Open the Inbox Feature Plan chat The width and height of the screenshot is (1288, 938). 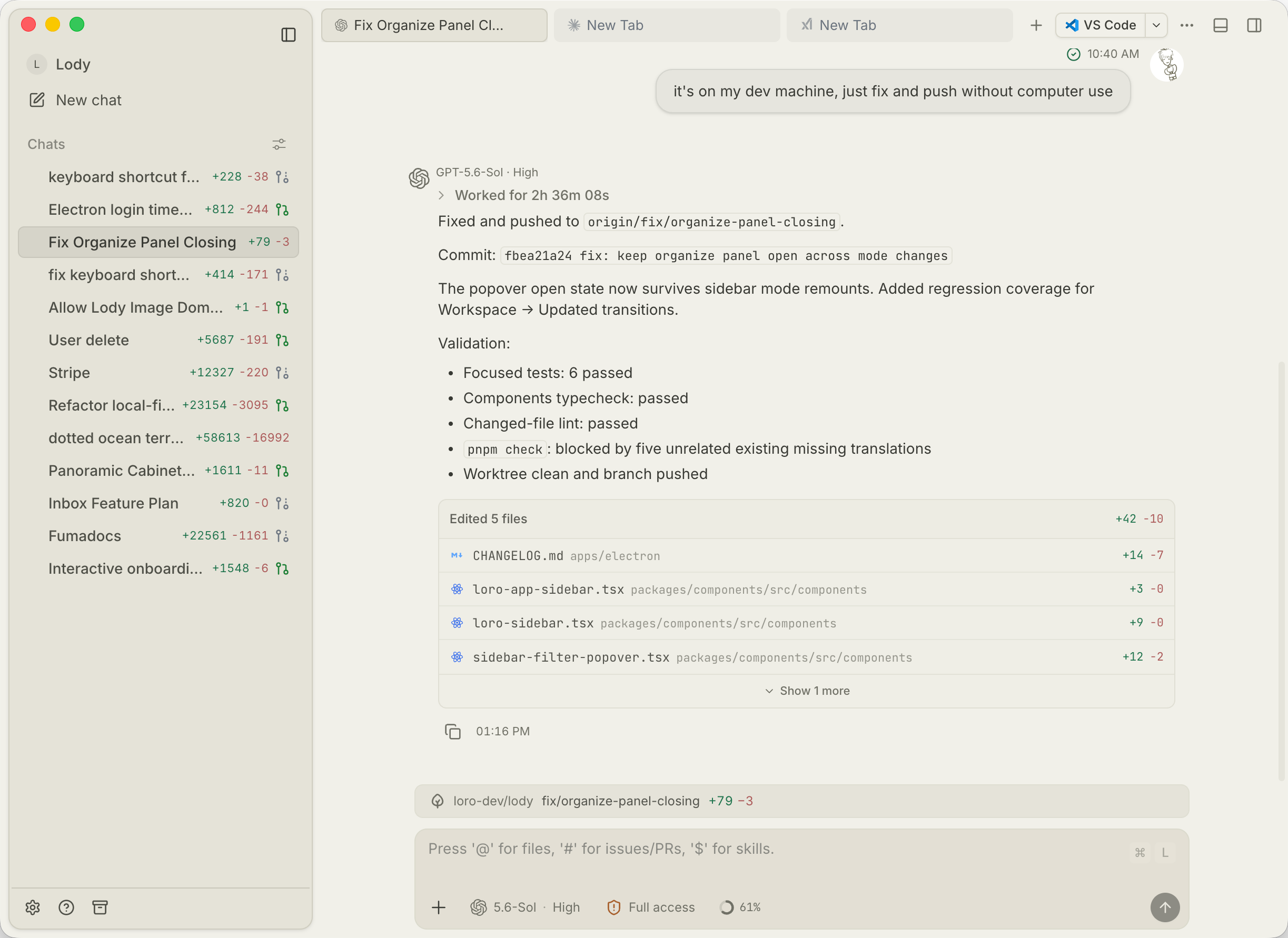pyautogui.click(x=158, y=504)
